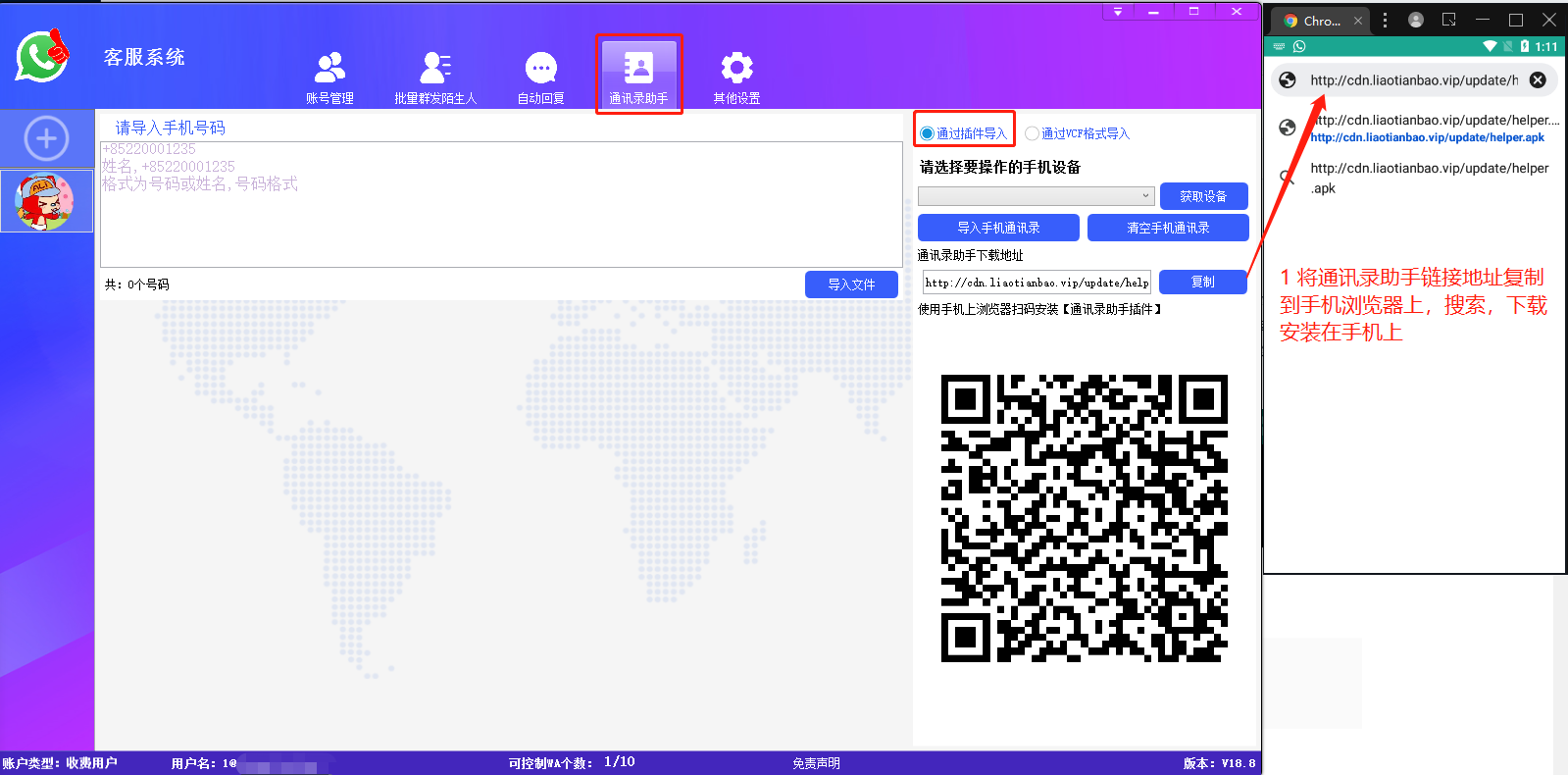
Task: Open 自动回复 auto reply tab
Action: click(541, 77)
